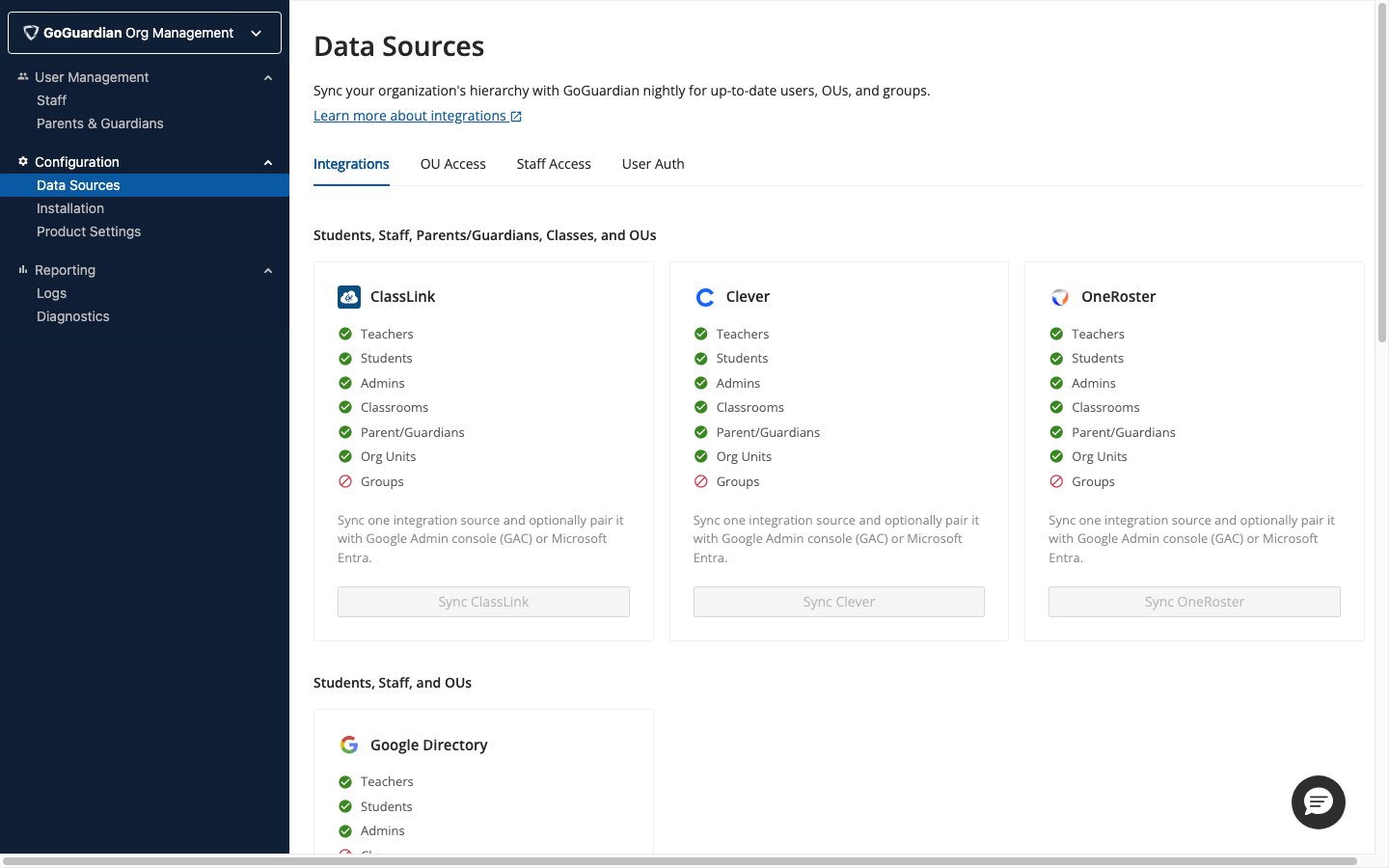Click the red blocked icon next to OneRoster Groups

point(1056,481)
